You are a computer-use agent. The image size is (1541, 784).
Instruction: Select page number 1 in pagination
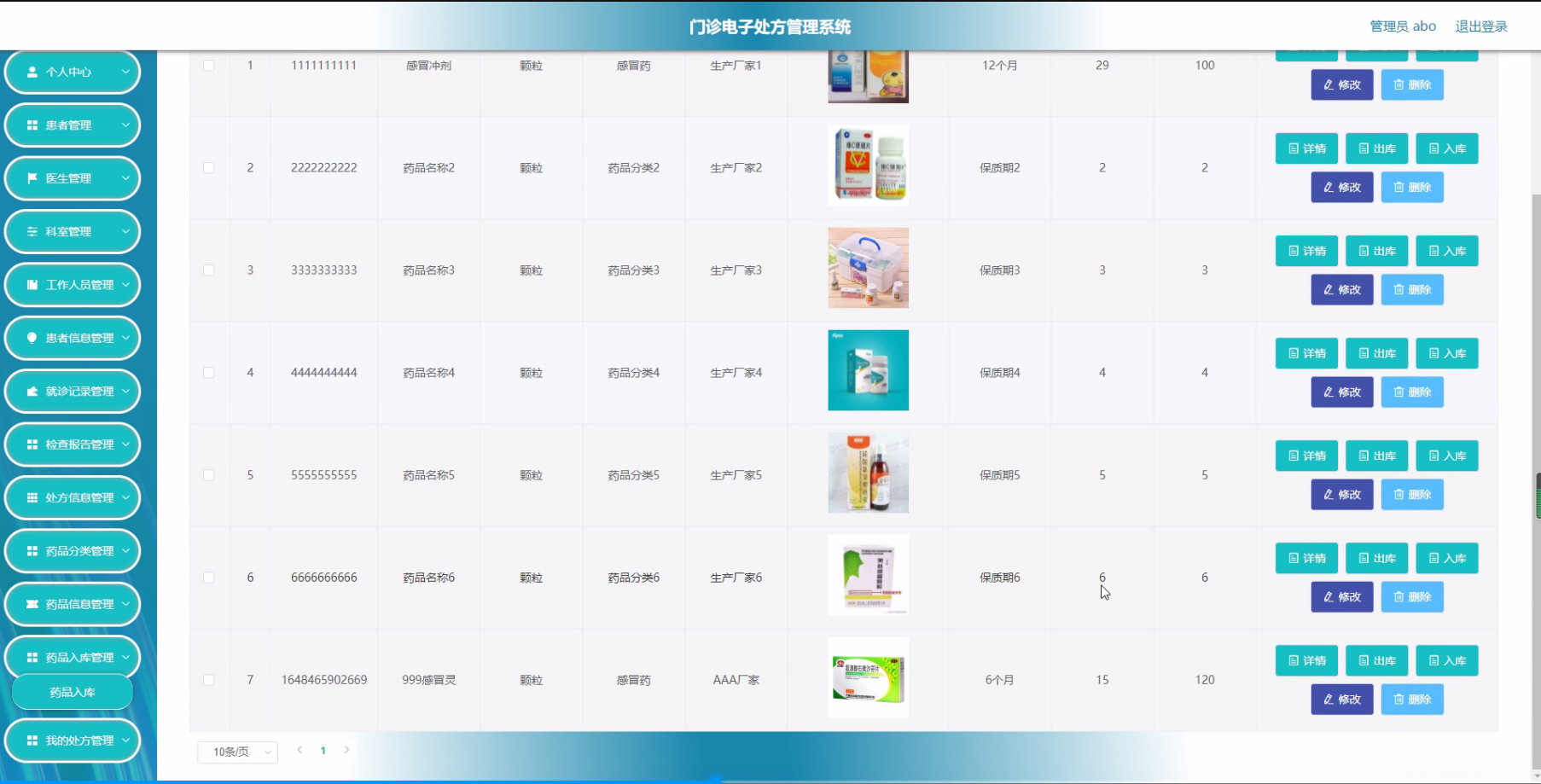[323, 751]
